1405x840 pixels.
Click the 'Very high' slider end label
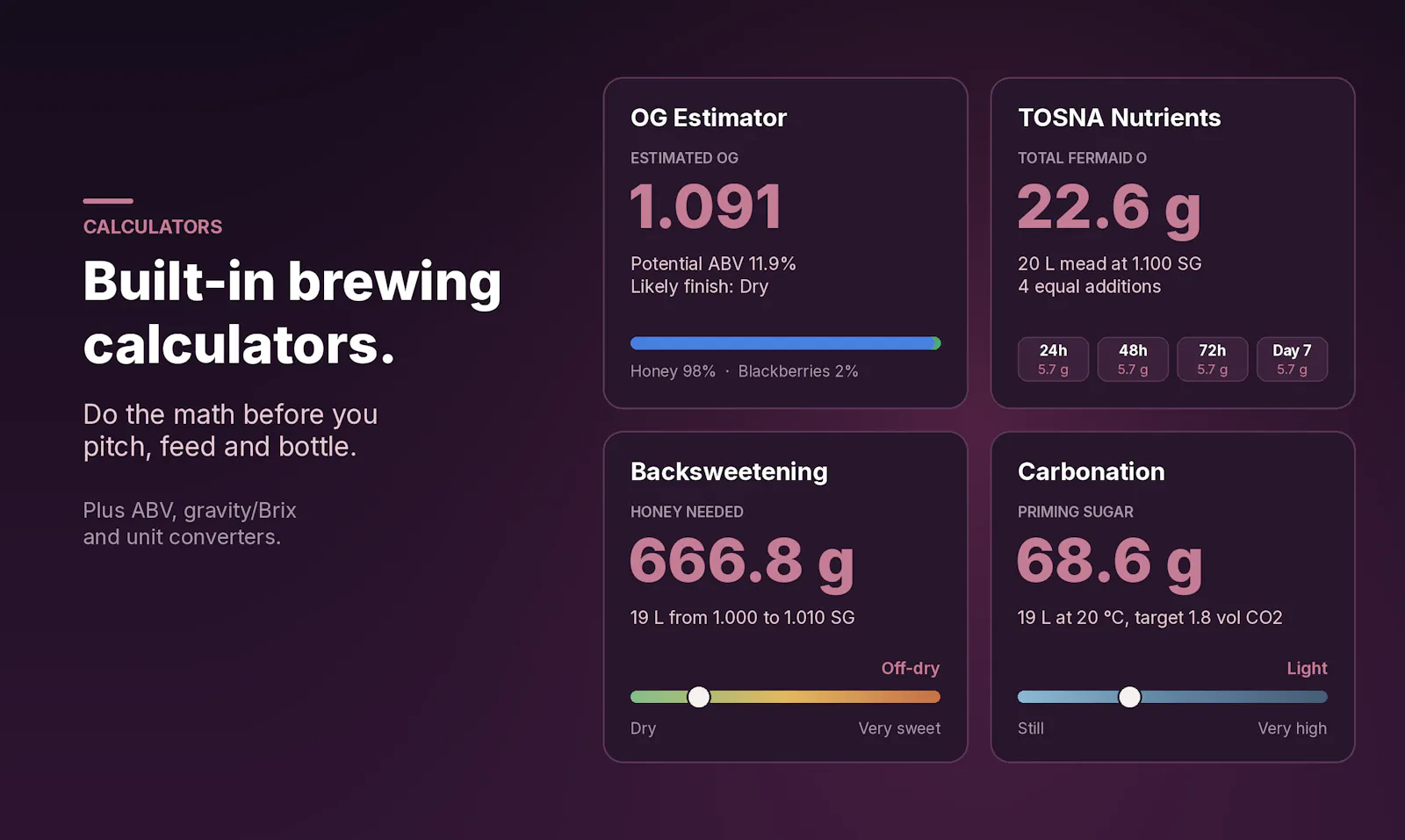pyautogui.click(x=1292, y=729)
